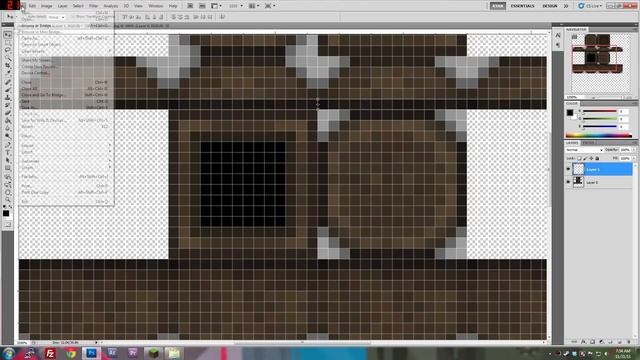Select the Move tool
640x360 pixels.
[7, 36]
